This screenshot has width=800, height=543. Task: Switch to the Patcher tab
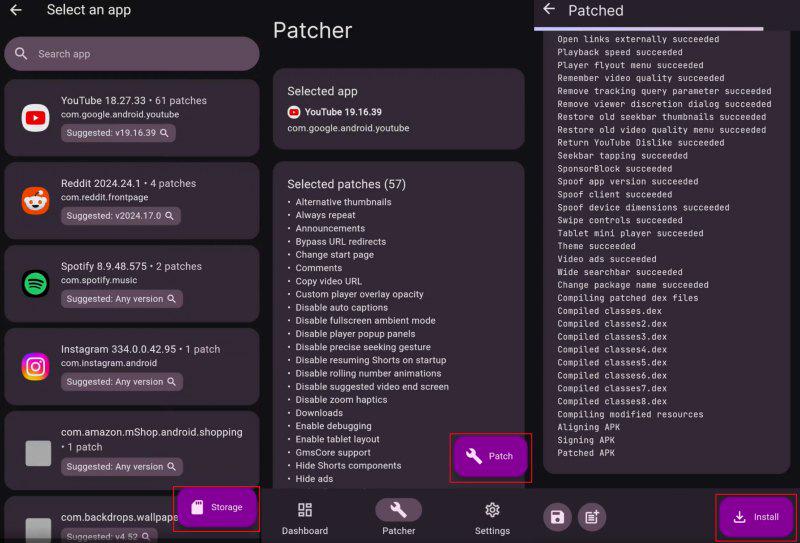pos(398,518)
